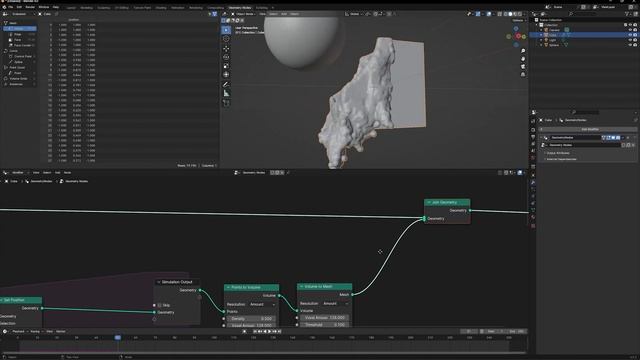Viewport: 640px width, 360px height.
Task: Open the spreadsheet Evaluated dropdown
Action: coord(19,14)
